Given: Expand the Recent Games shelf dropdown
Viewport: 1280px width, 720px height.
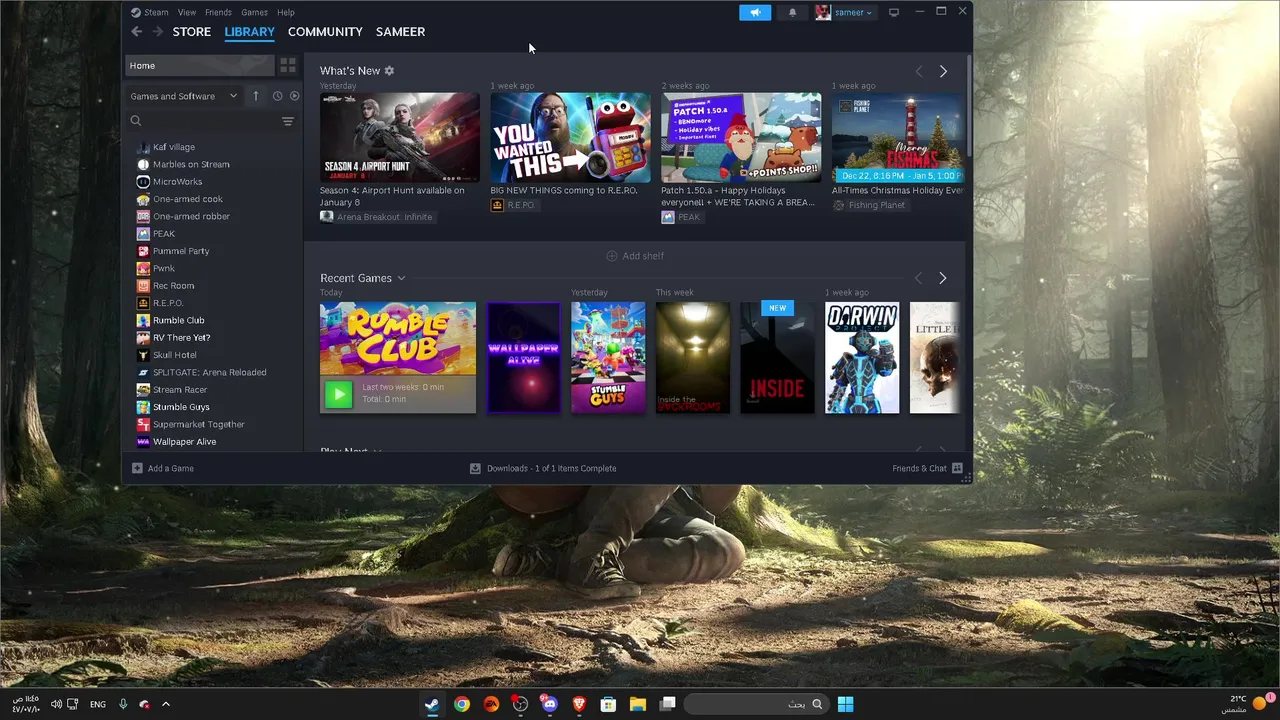Looking at the screenshot, I should 401,278.
